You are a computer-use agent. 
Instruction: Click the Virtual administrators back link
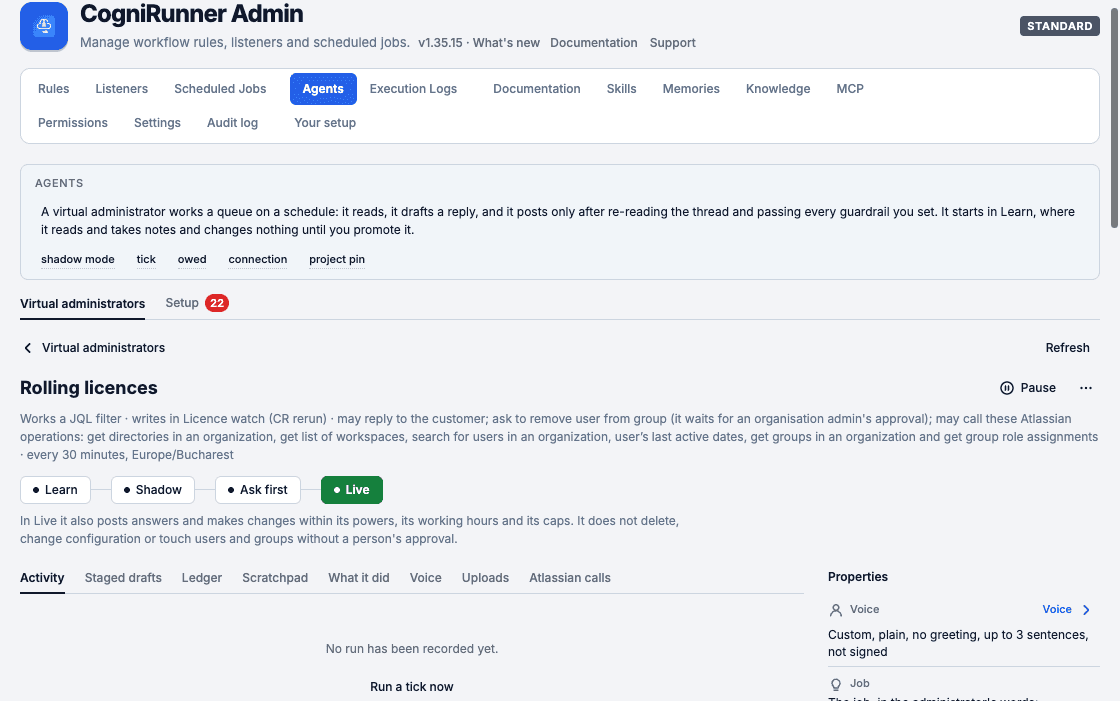pyautogui.click(x=104, y=348)
